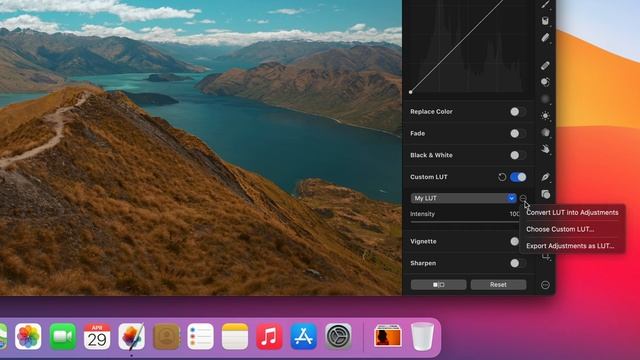This screenshot has height=360, width=640.
Task: Select the Color Fill paint bucket tool
Action: (x=545, y=20)
